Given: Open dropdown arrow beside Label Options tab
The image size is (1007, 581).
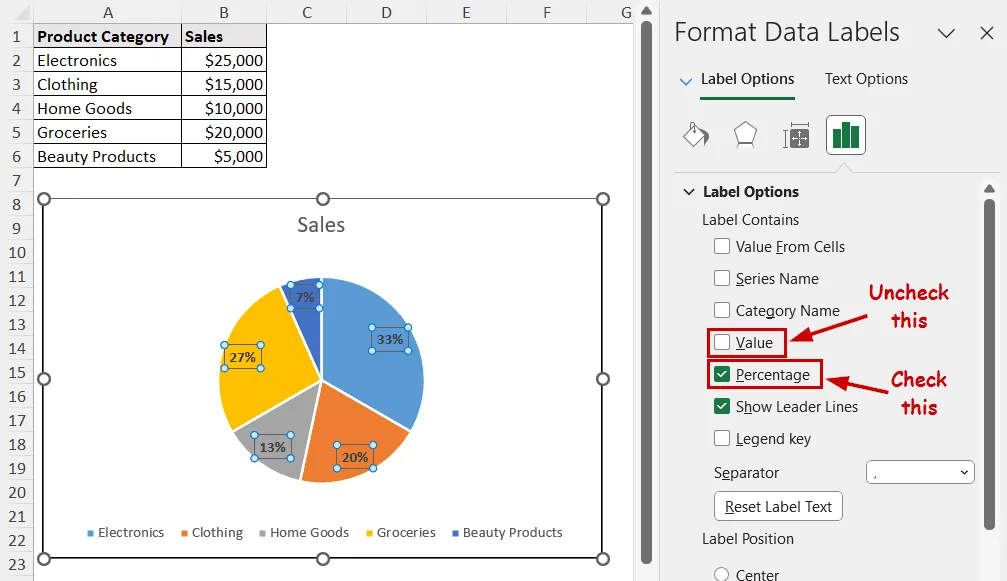Looking at the screenshot, I should click(x=686, y=82).
